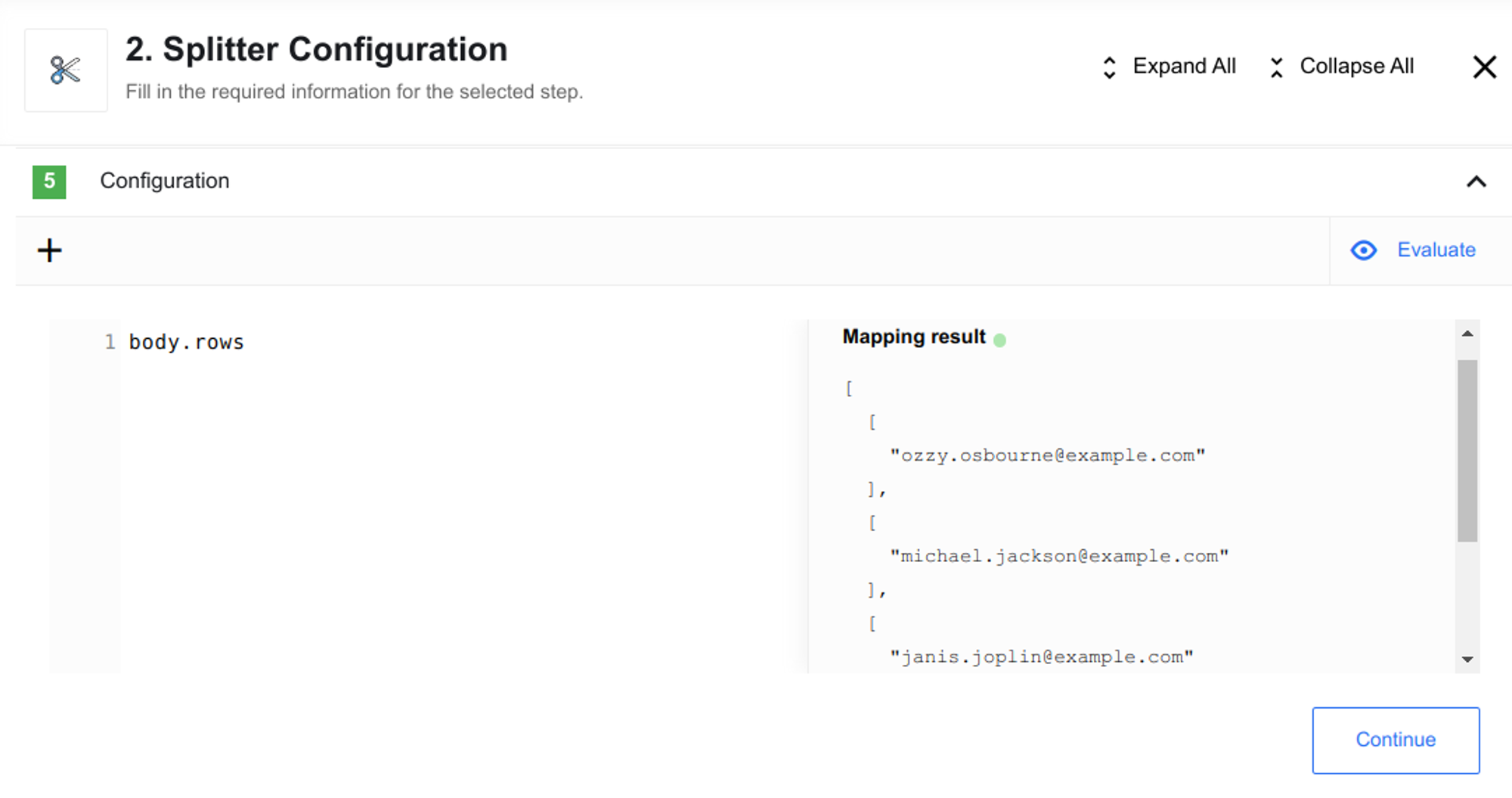Click the Splitter scissors icon

pos(66,70)
